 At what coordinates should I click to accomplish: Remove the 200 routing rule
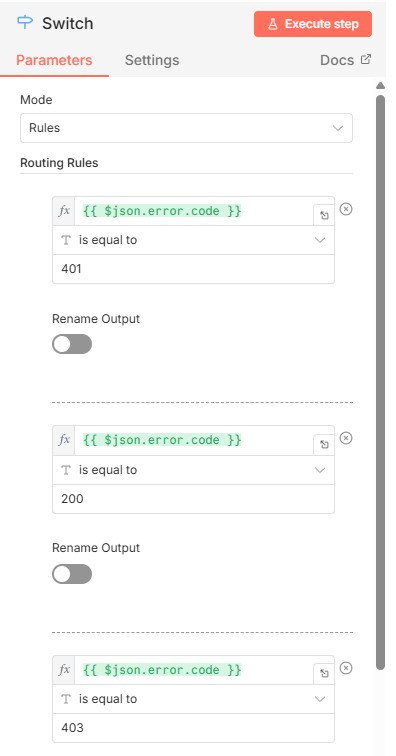(x=346, y=438)
